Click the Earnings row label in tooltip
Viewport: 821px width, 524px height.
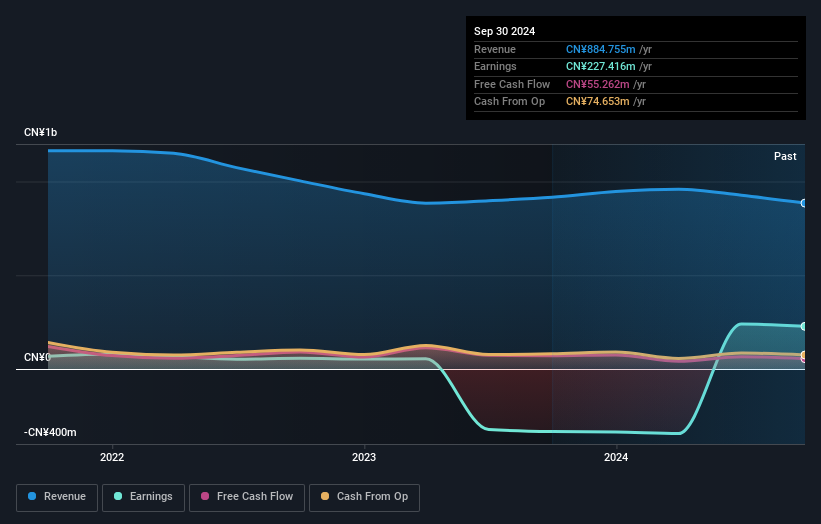495,66
